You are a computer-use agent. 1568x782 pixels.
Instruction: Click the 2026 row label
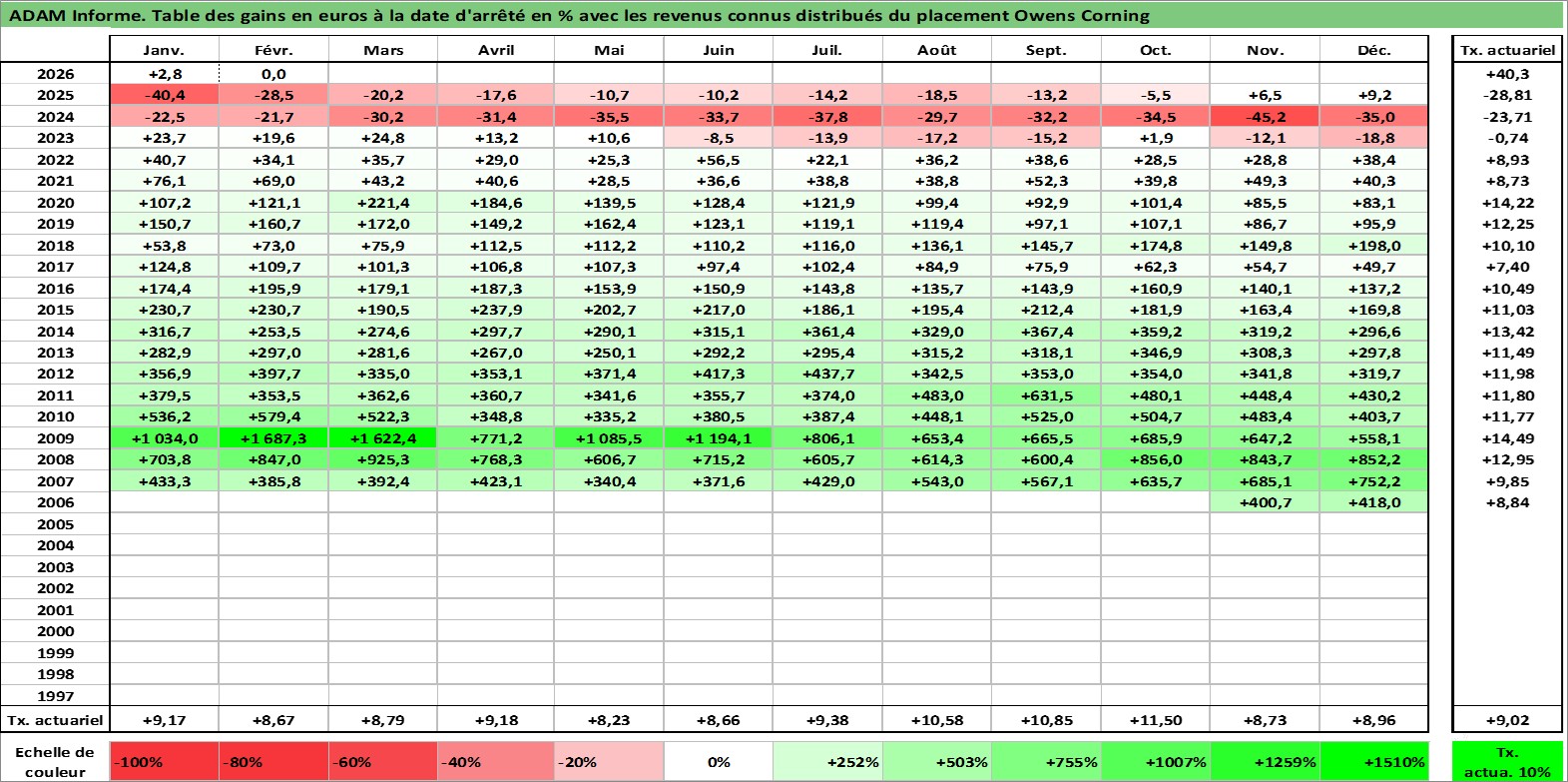55,74
